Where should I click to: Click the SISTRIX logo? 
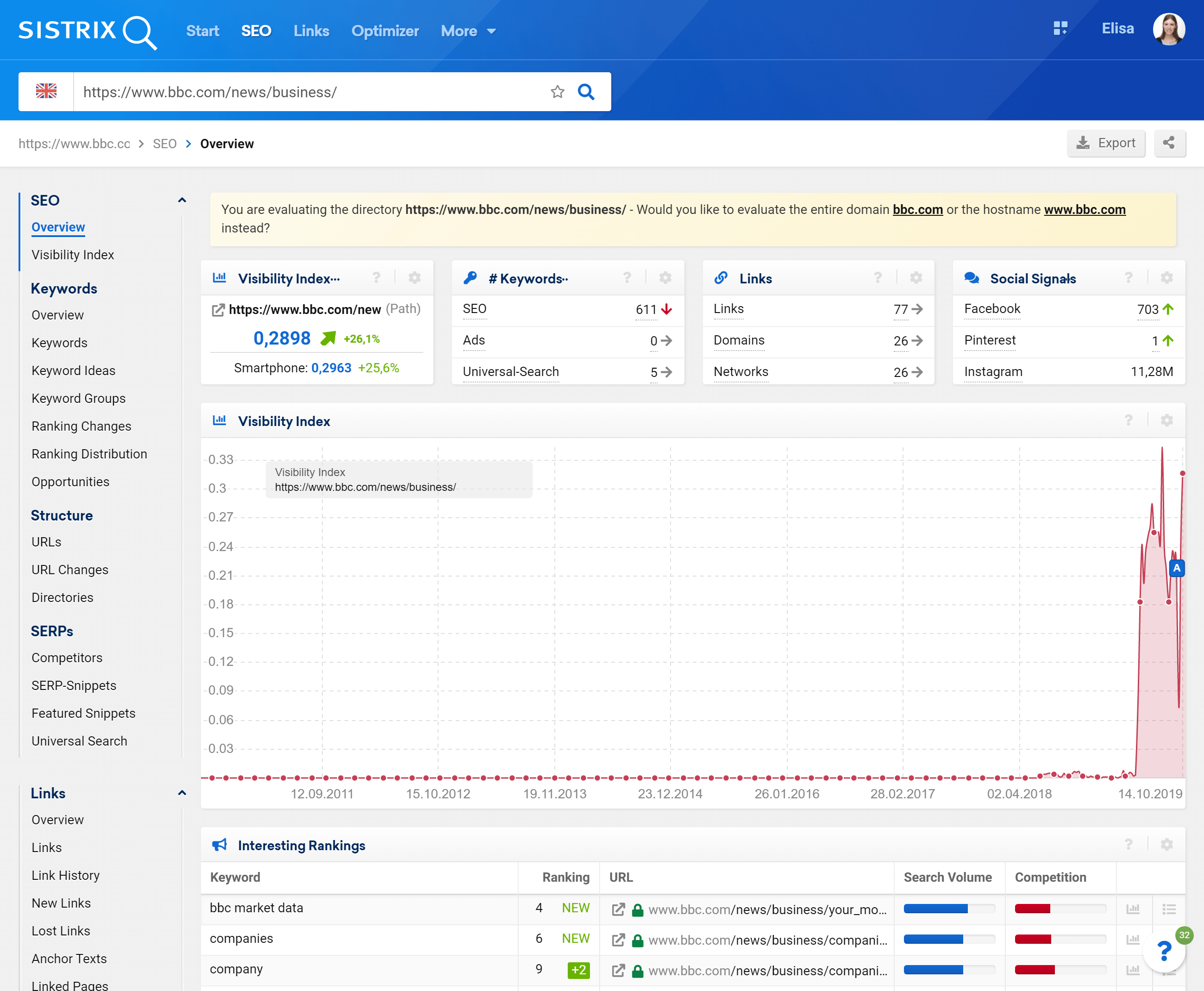coord(88,32)
